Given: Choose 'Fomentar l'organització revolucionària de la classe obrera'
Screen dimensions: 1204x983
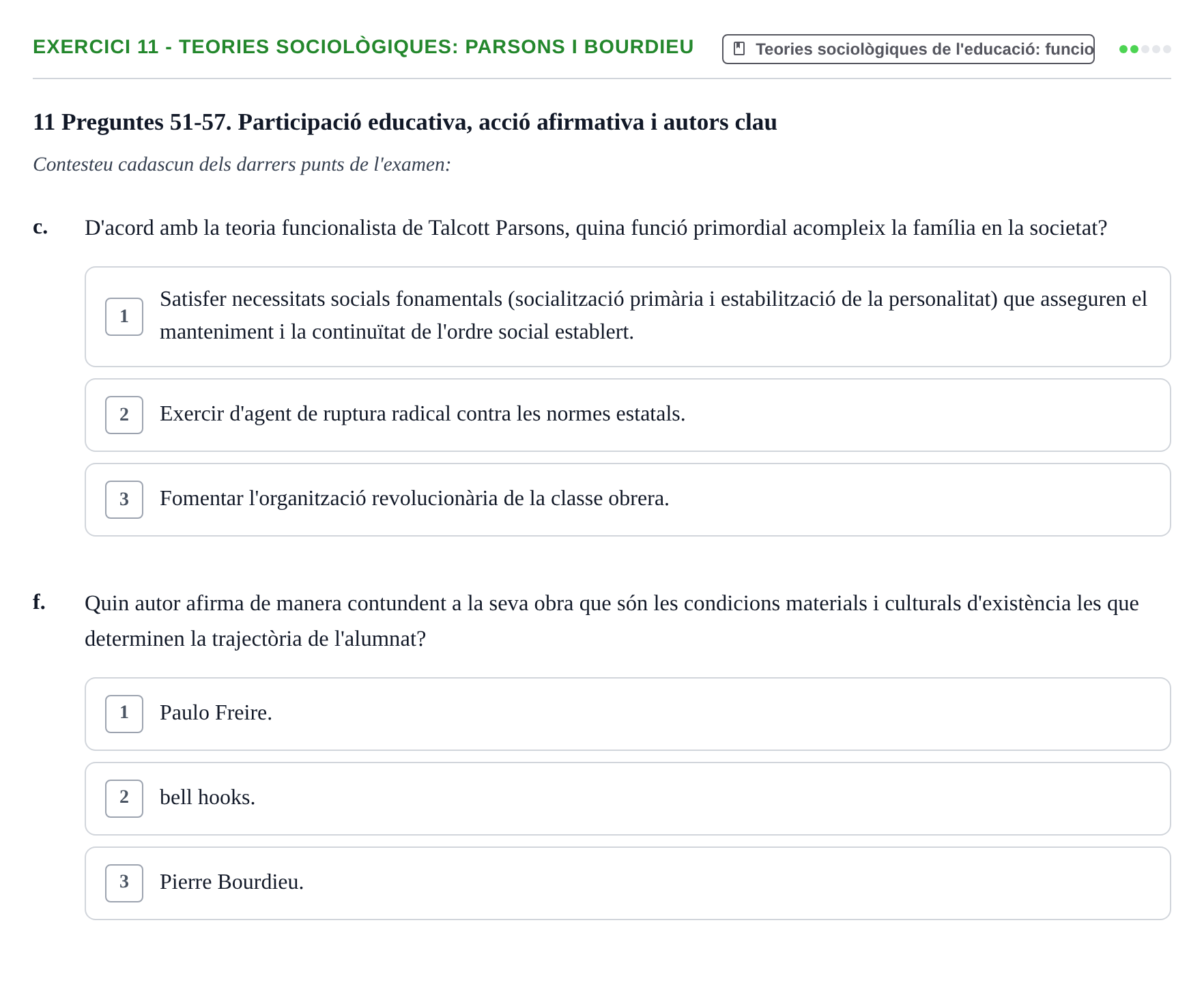Looking at the screenshot, I should point(628,500).
